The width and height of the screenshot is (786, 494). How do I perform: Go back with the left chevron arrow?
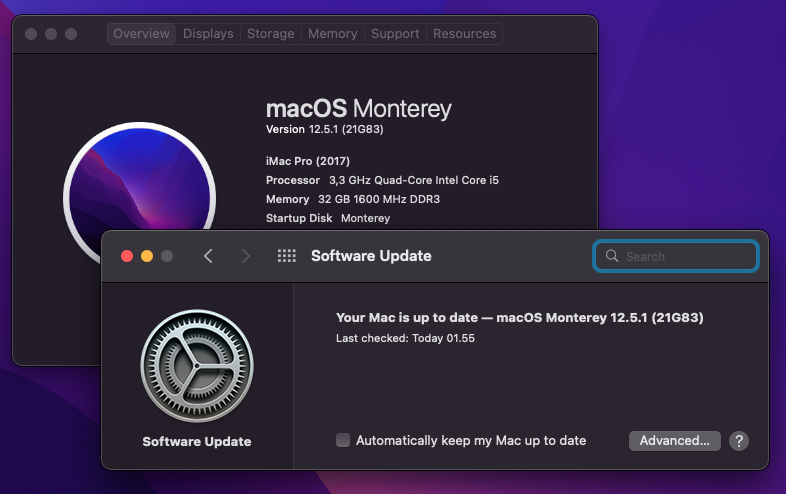coord(209,256)
